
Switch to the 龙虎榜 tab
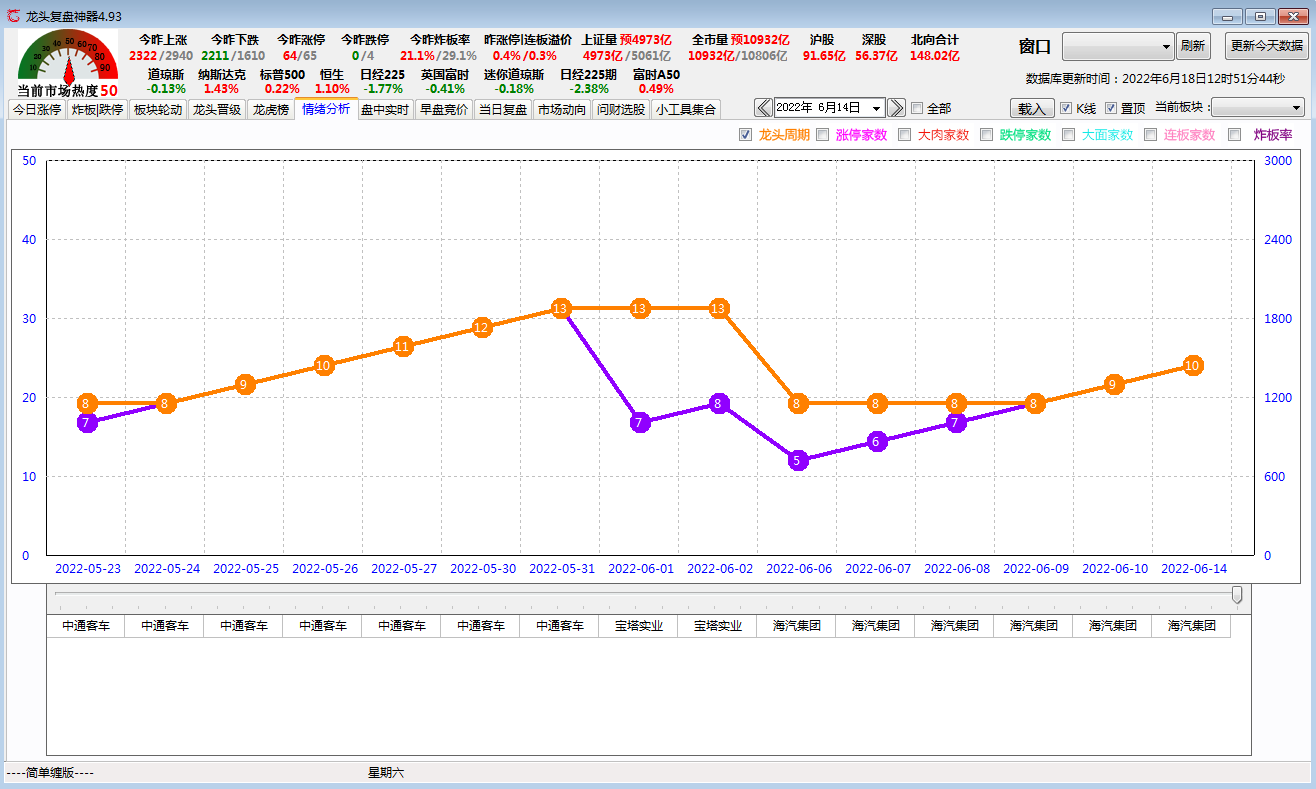pyautogui.click(x=270, y=110)
